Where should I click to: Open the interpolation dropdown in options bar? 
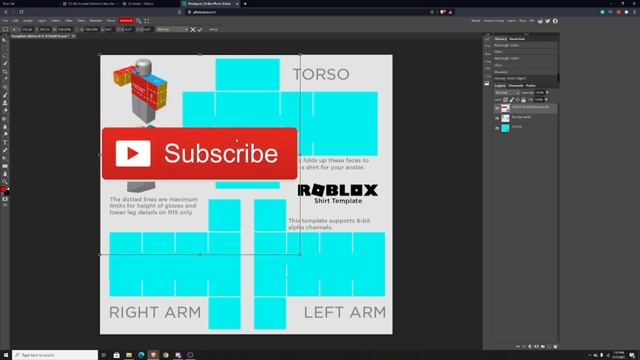(x=172, y=29)
